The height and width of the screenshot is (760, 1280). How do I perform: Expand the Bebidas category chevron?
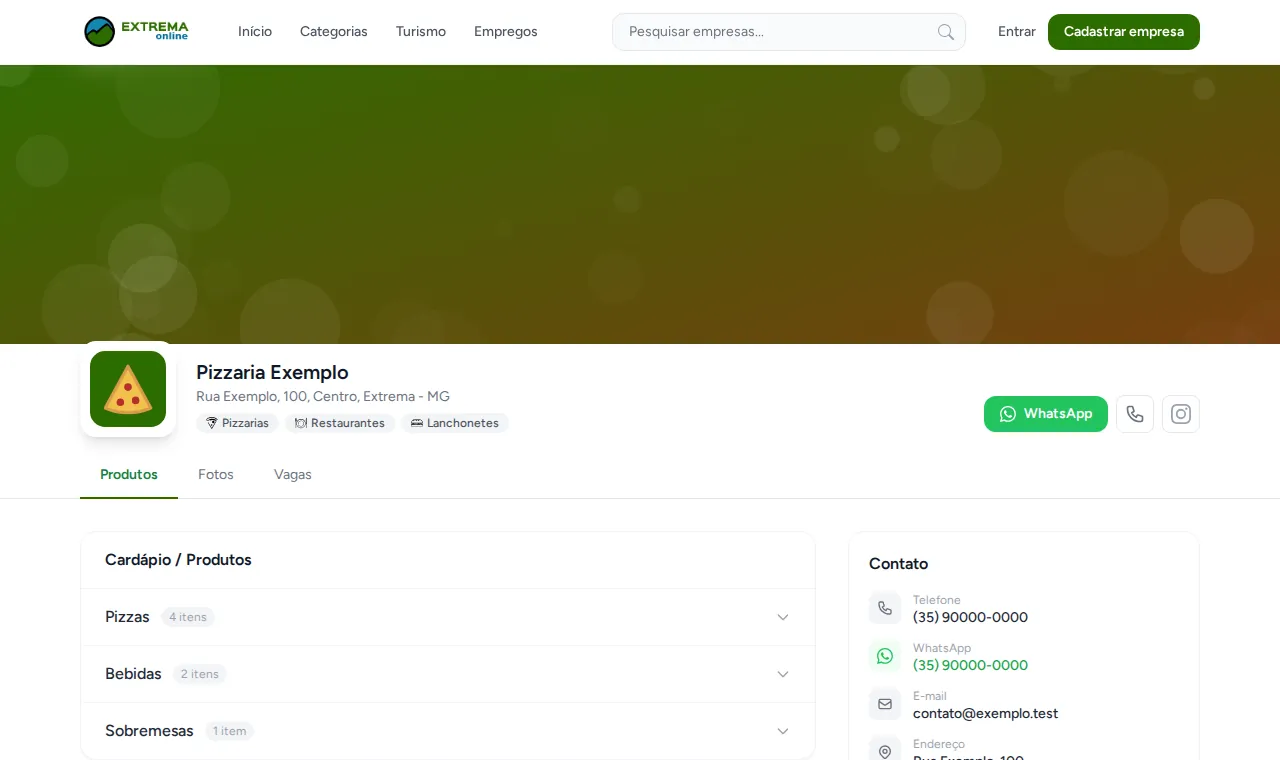pyautogui.click(x=783, y=674)
